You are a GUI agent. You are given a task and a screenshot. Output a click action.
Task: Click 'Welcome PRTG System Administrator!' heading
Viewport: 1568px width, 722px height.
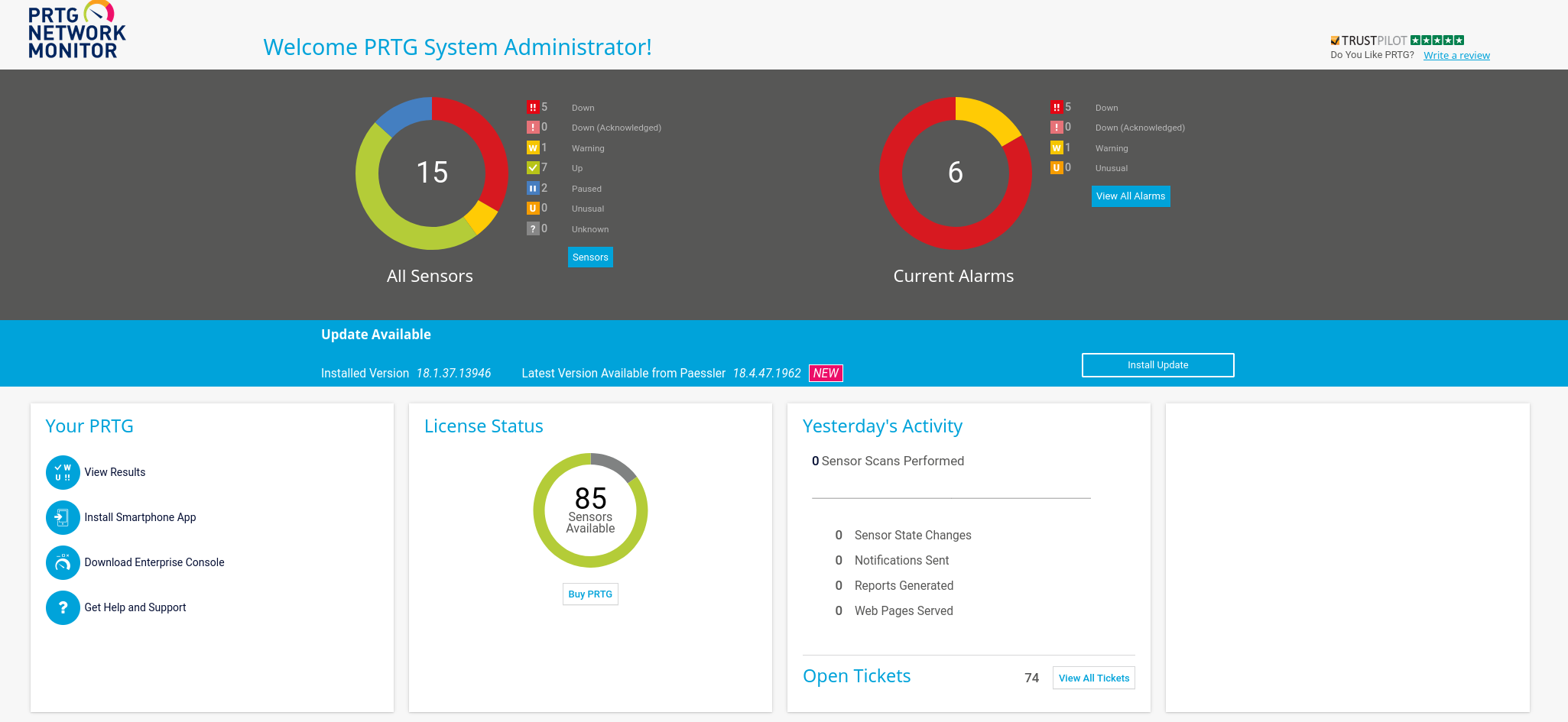[x=457, y=47]
